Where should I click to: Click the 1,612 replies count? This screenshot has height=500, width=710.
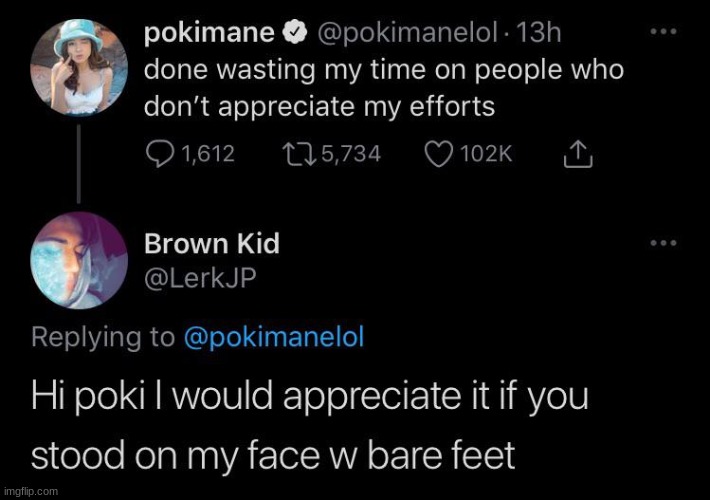[x=208, y=153]
